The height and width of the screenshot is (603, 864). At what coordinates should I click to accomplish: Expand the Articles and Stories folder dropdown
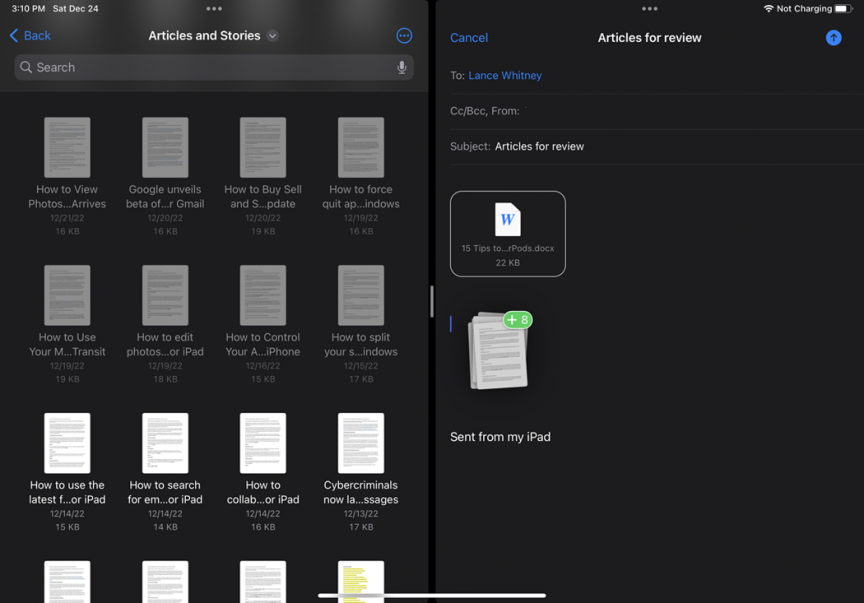(x=272, y=36)
